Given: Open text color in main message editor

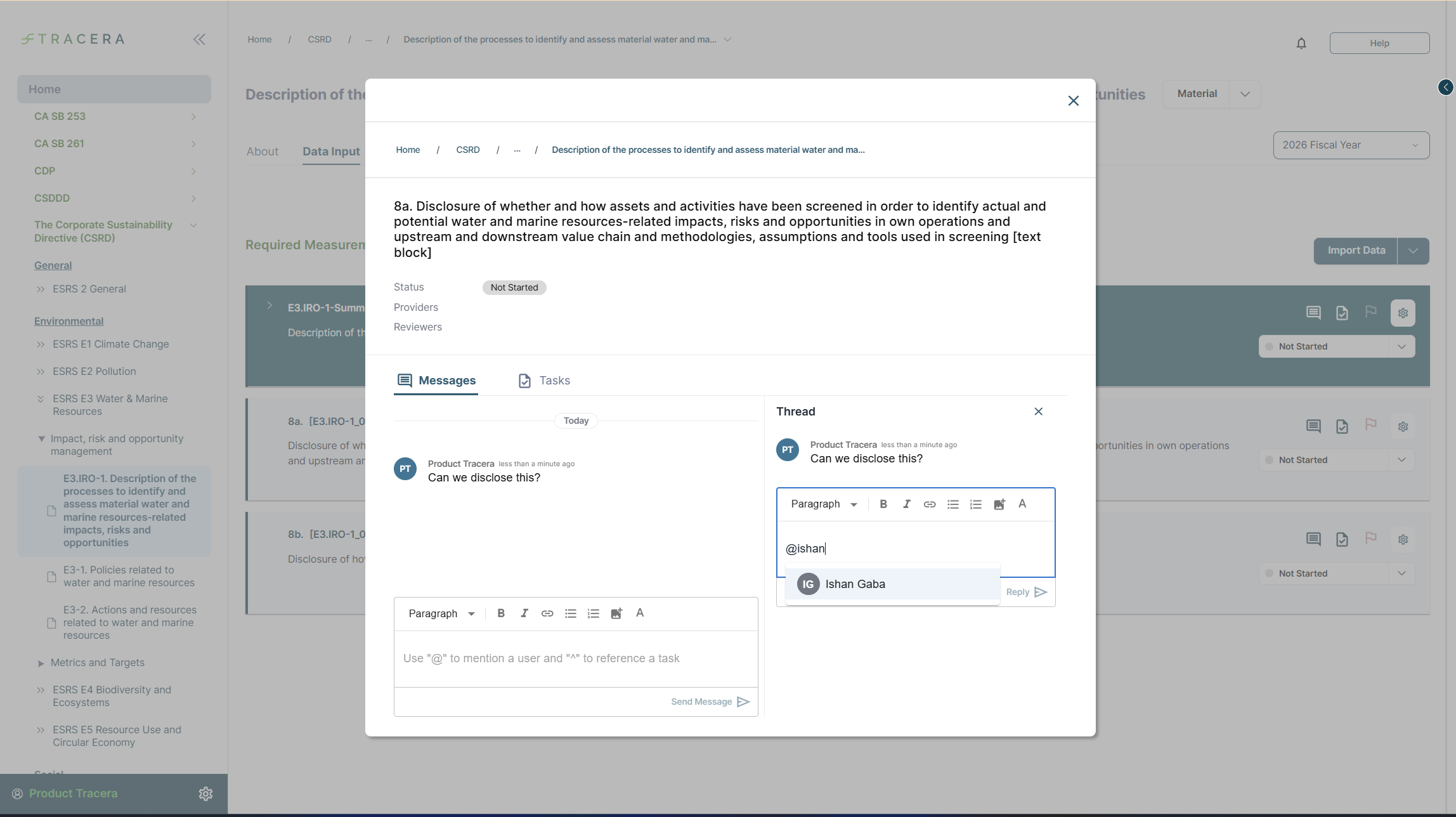Looking at the screenshot, I should tap(640, 613).
